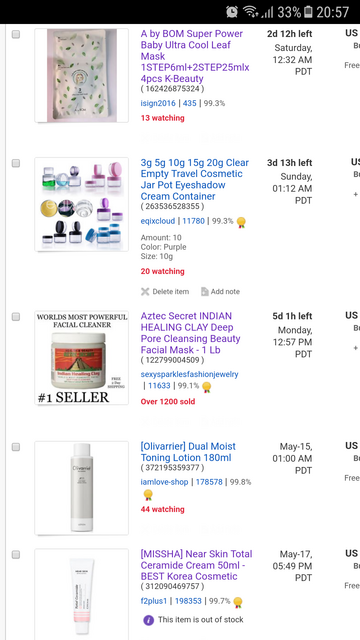
Task: Click the Delete item X icon
Action: [x=145, y=291]
